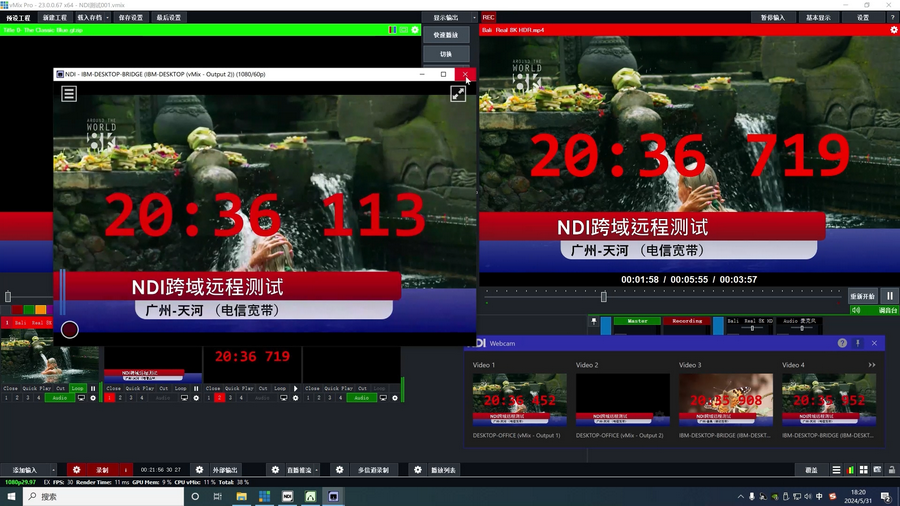Open recording settings gear beside 录制

[x=77, y=469]
